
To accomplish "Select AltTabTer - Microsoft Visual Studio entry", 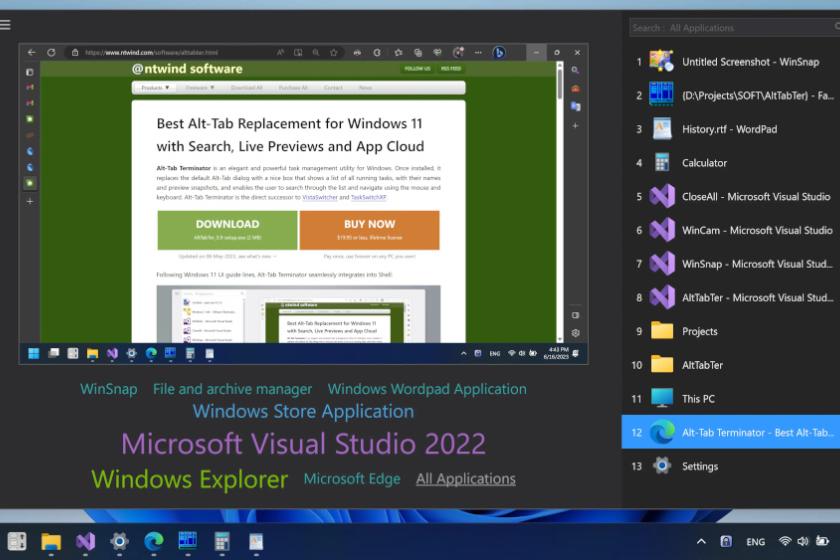I will (731, 298).
